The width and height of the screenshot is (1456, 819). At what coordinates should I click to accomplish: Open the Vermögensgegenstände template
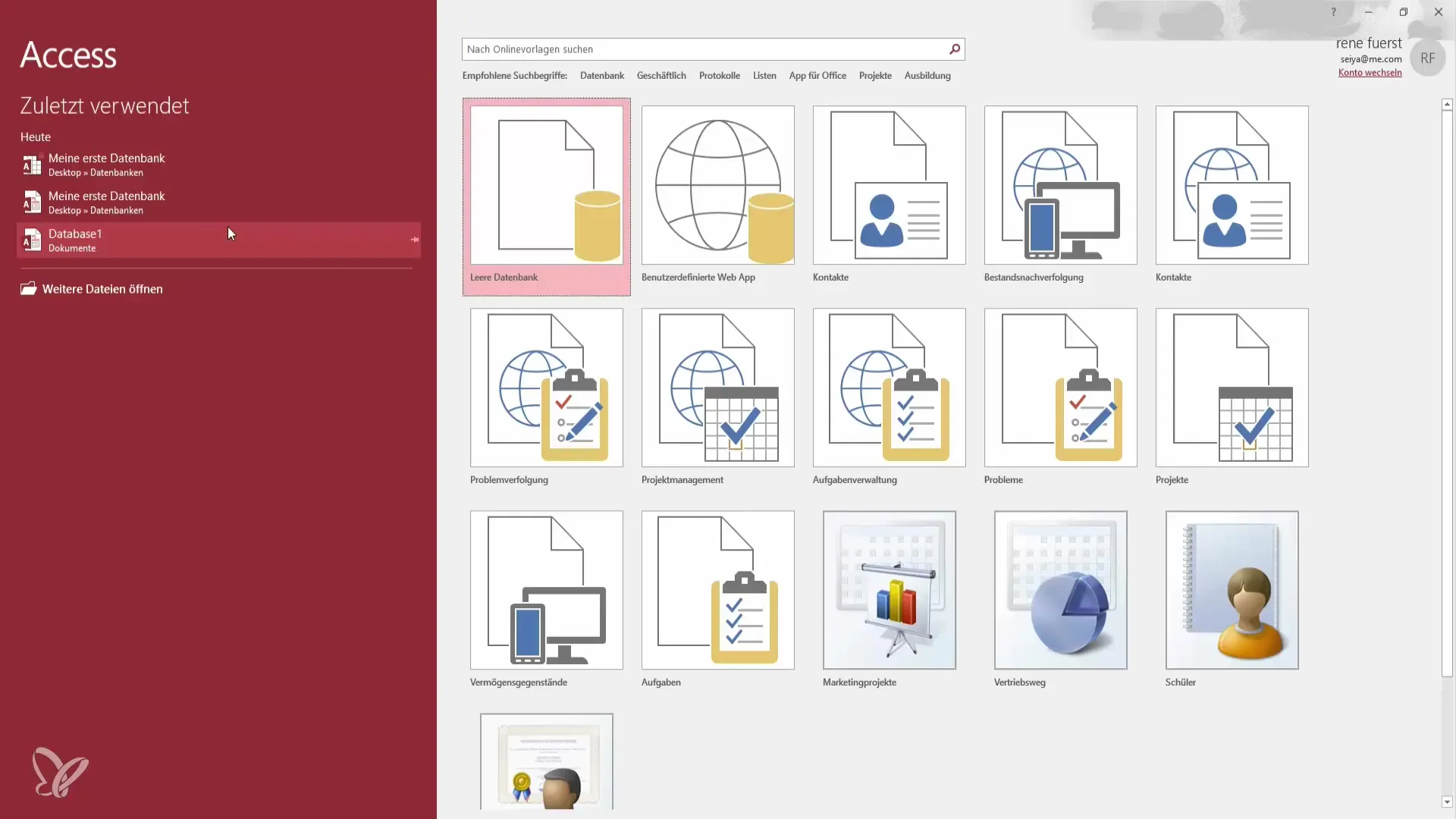coord(546,590)
